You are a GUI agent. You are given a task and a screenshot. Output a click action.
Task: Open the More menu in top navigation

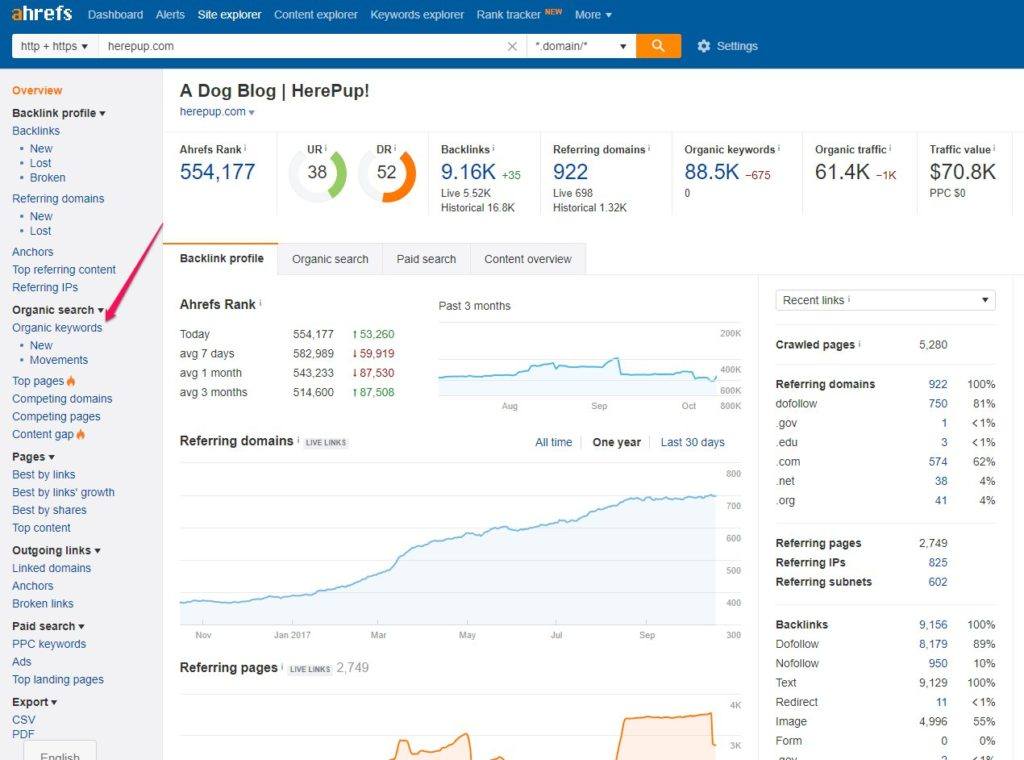tap(593, 14)
